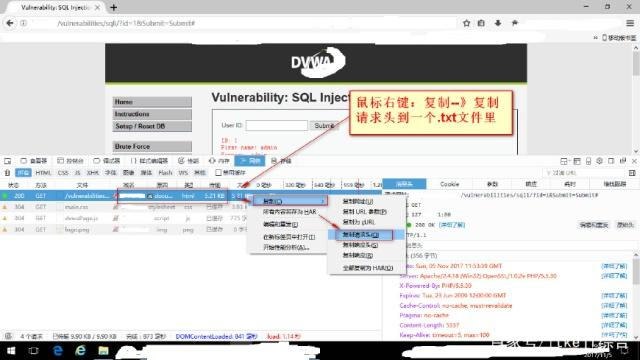Open the Debugger (调试器) panel
This screenshot has width=640, height=360.
click(107, 161)
